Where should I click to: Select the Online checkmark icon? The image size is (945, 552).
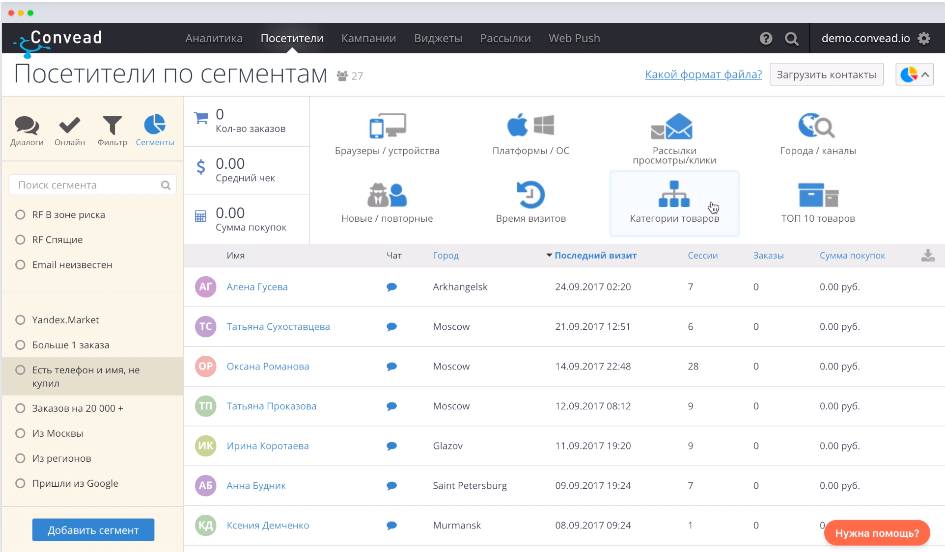70,126
